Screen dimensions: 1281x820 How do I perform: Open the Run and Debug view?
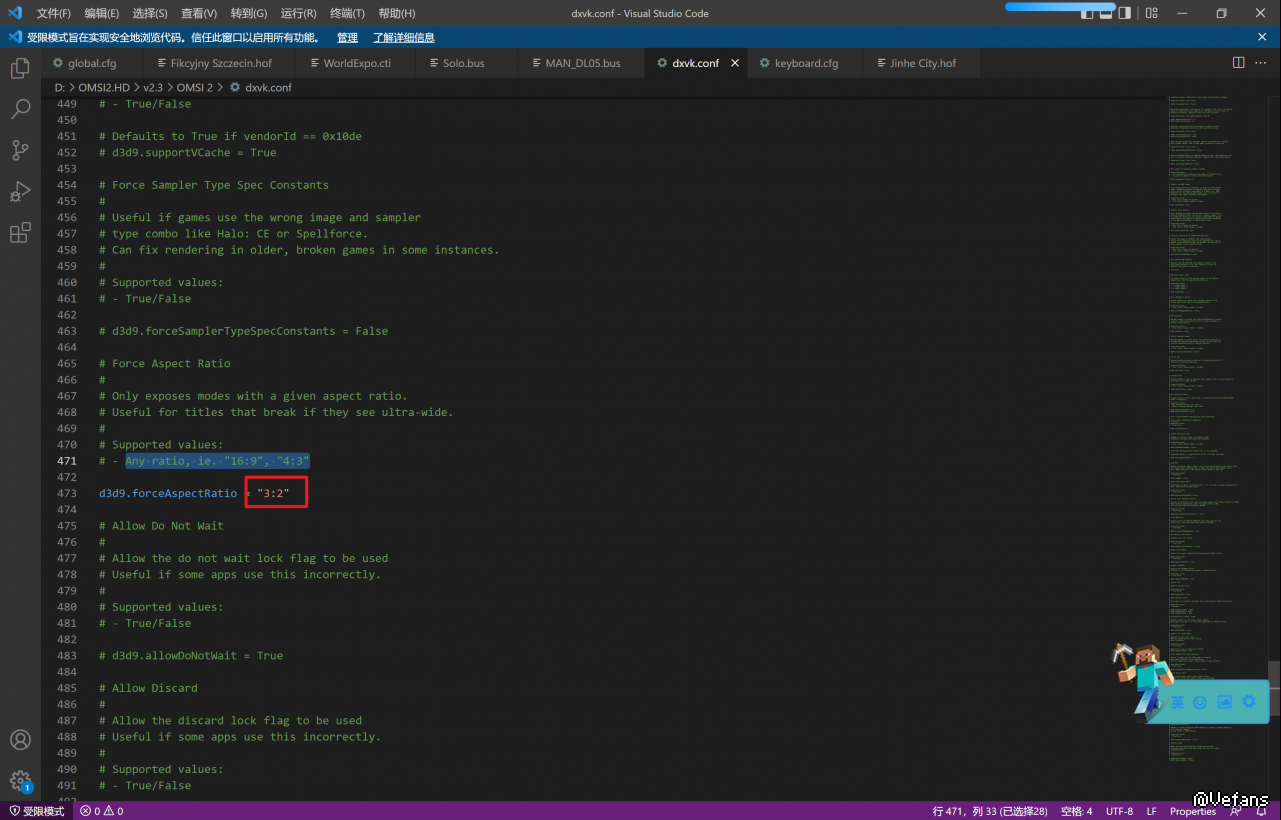click(20, 192)
